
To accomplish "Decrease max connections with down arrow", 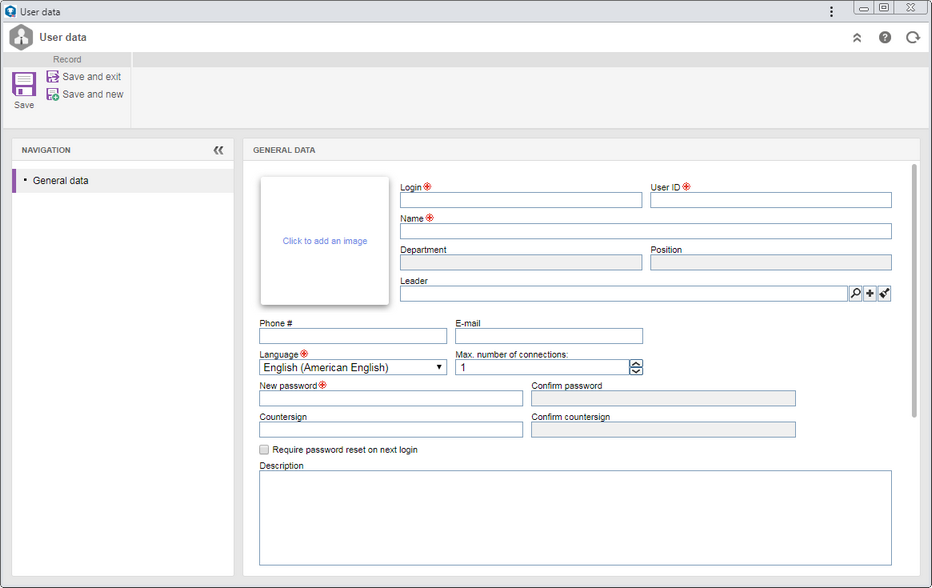I will (x=635, y=371).
